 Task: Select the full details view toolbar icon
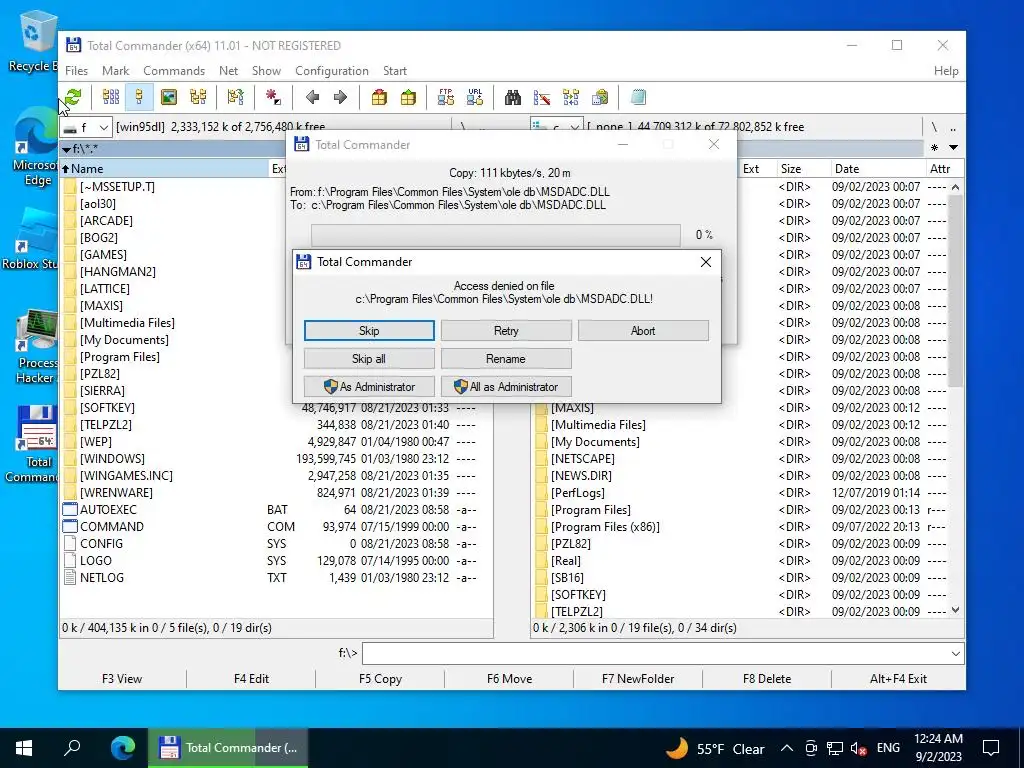tap(139, 97)
